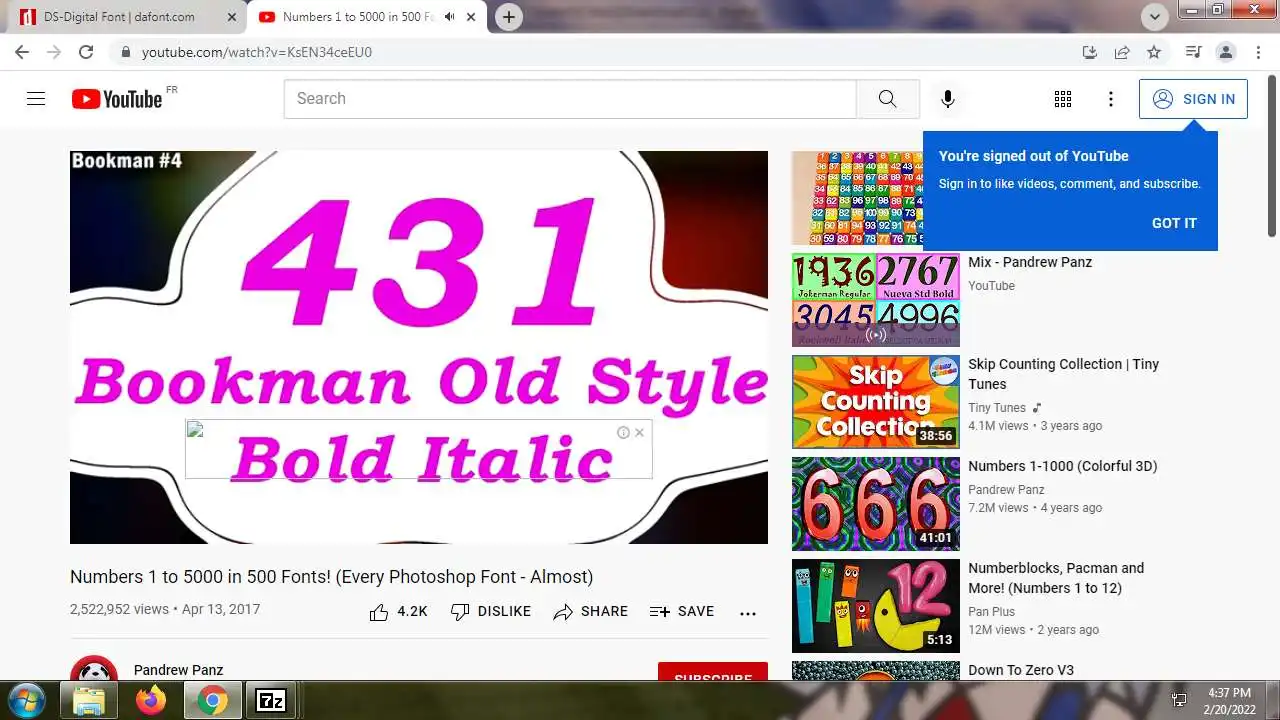The height and width of the screenshot is (720, 1280).
Task: Switch to Chrome taskbar button
Action: 212,701
